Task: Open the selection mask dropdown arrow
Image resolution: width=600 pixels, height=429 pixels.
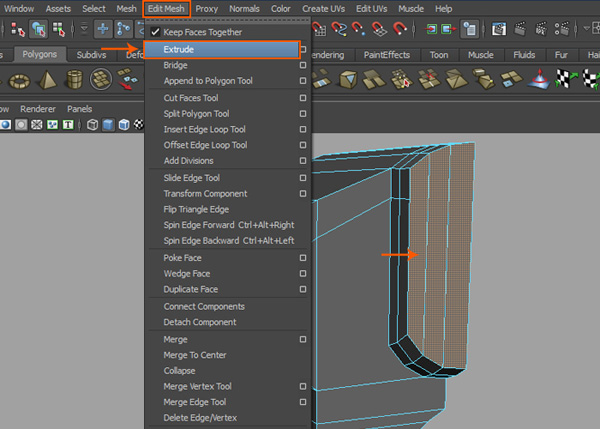Action: pyautogui.click(x=84, y=29)
